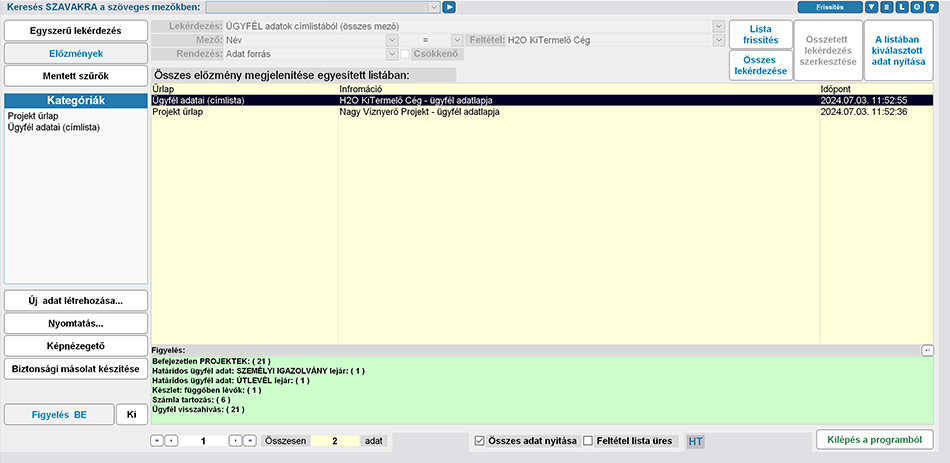Click the HT icon in bottom bar
The image size is (950, 463).
coord(696,441)
